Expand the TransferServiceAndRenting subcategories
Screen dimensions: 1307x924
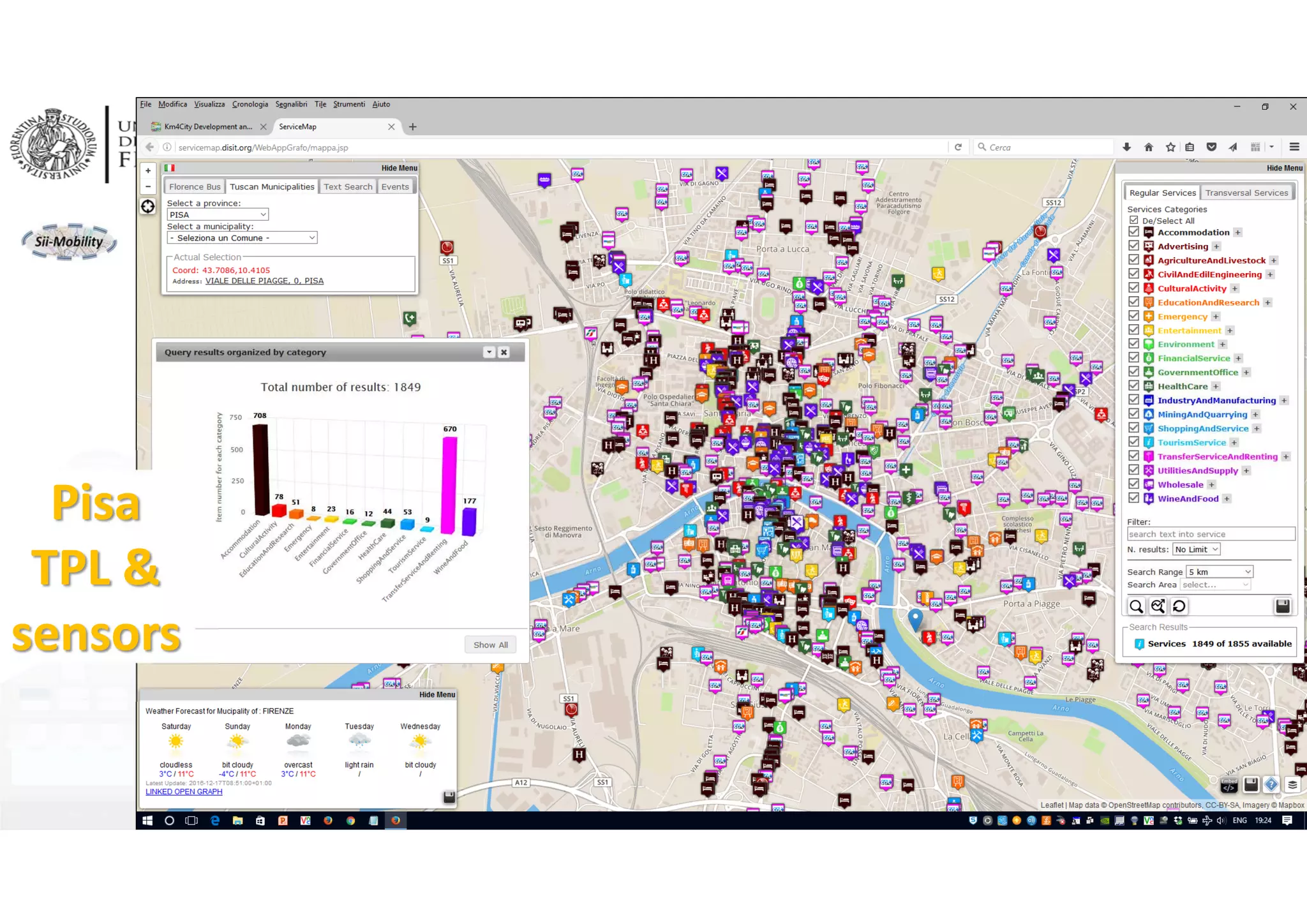(1286, 456)
